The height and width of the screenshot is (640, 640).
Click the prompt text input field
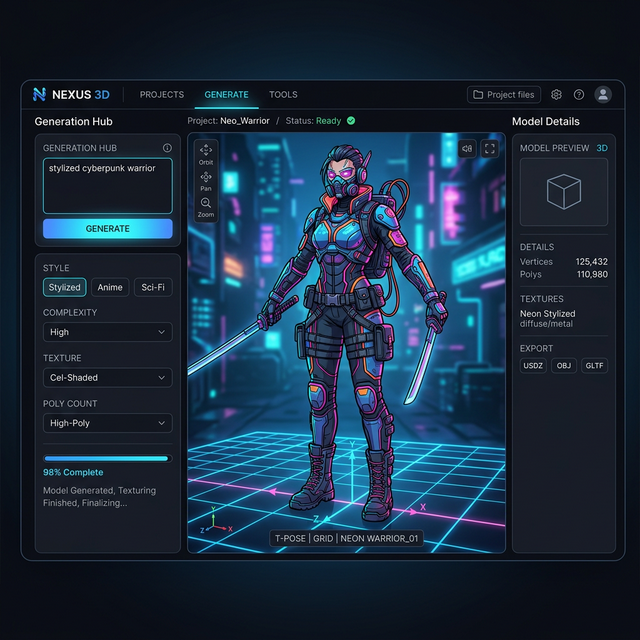coord(108,186)
